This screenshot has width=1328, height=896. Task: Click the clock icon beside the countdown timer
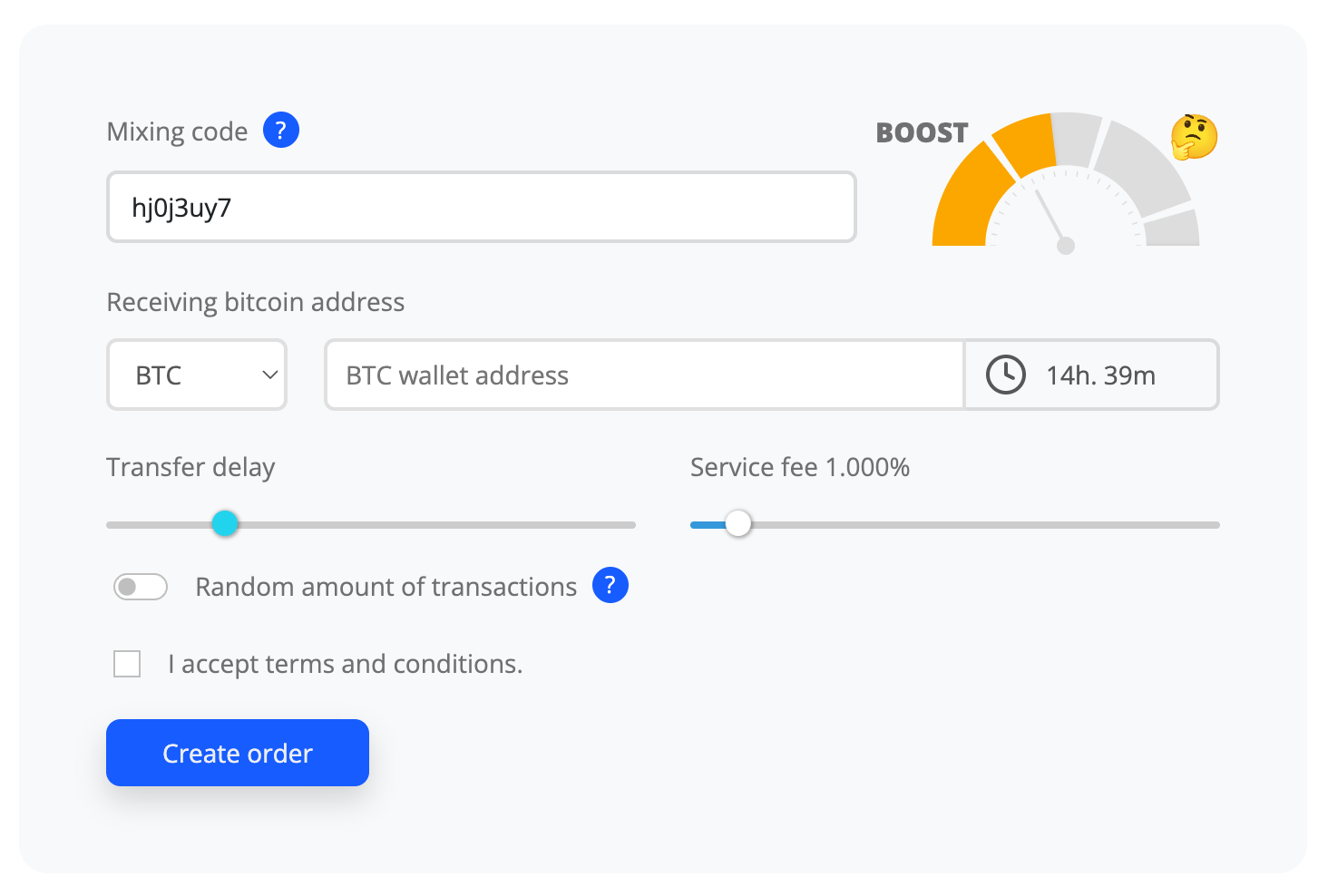(x=1004, y=374)
